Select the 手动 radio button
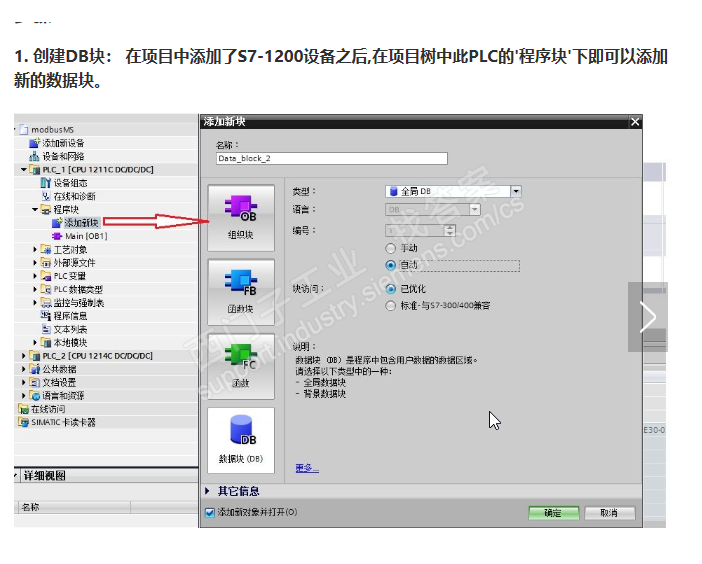Image resolution: width=702 pixels, height=564 pixels. coord(391,248)
